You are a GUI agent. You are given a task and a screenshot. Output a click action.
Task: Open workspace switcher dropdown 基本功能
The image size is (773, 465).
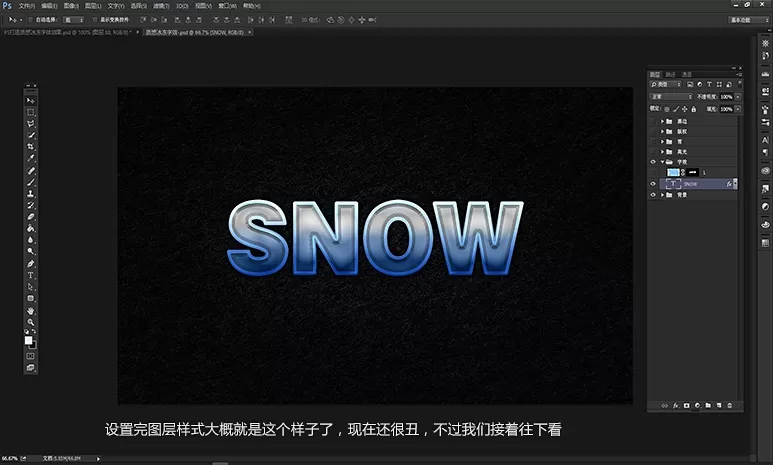tap(748, 20)
